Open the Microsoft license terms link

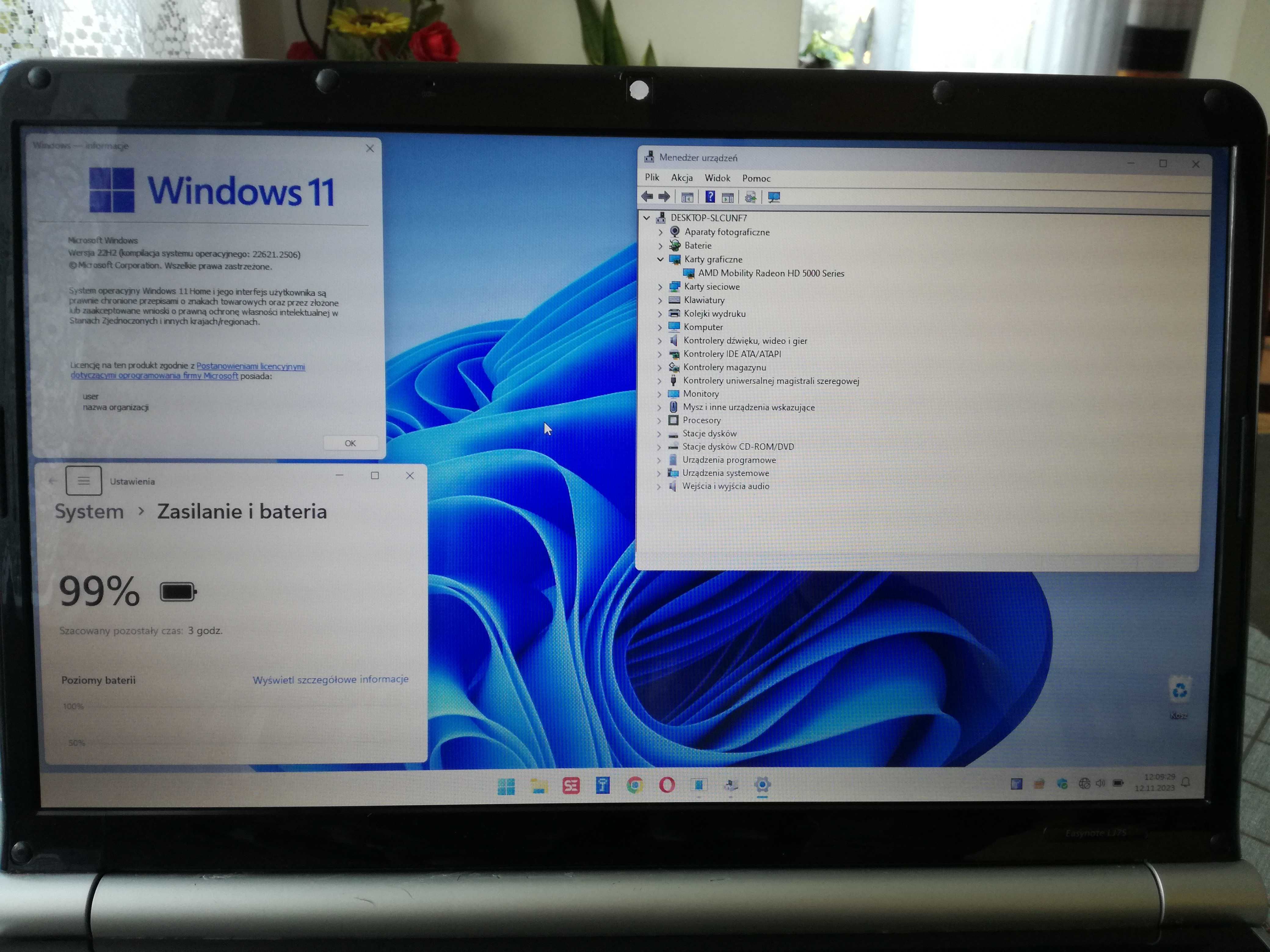point(188,371)
